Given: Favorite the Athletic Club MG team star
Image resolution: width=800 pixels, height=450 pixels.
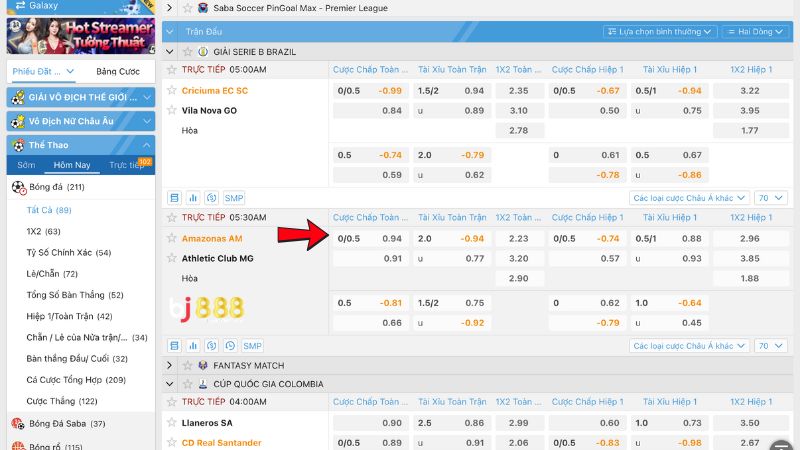Looking at the screenshot, I should [x=172, y=258].
